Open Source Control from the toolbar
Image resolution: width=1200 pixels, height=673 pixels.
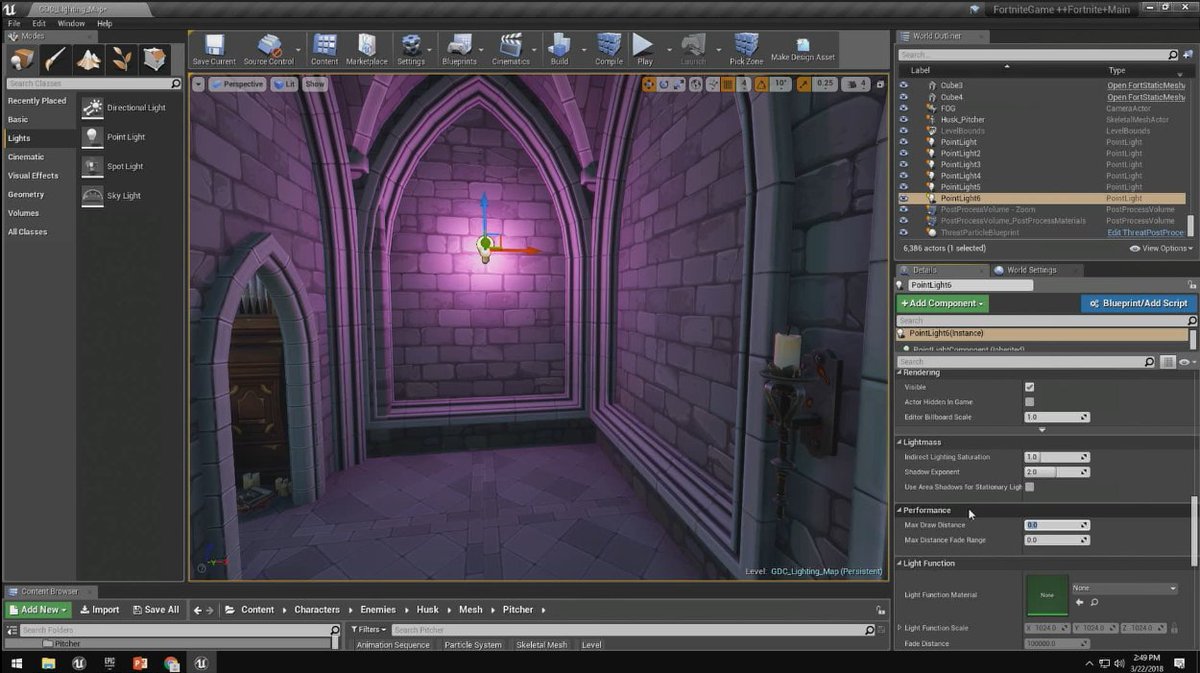coord(268,48)
